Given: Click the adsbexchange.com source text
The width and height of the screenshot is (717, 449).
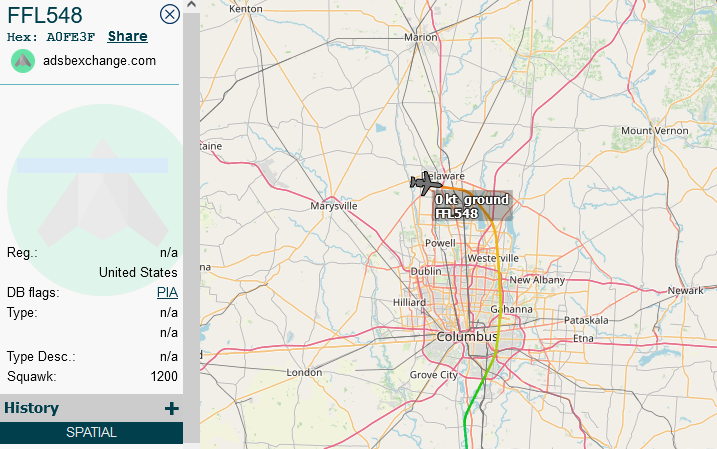Looking at the screenshot, I should [99, 61].
